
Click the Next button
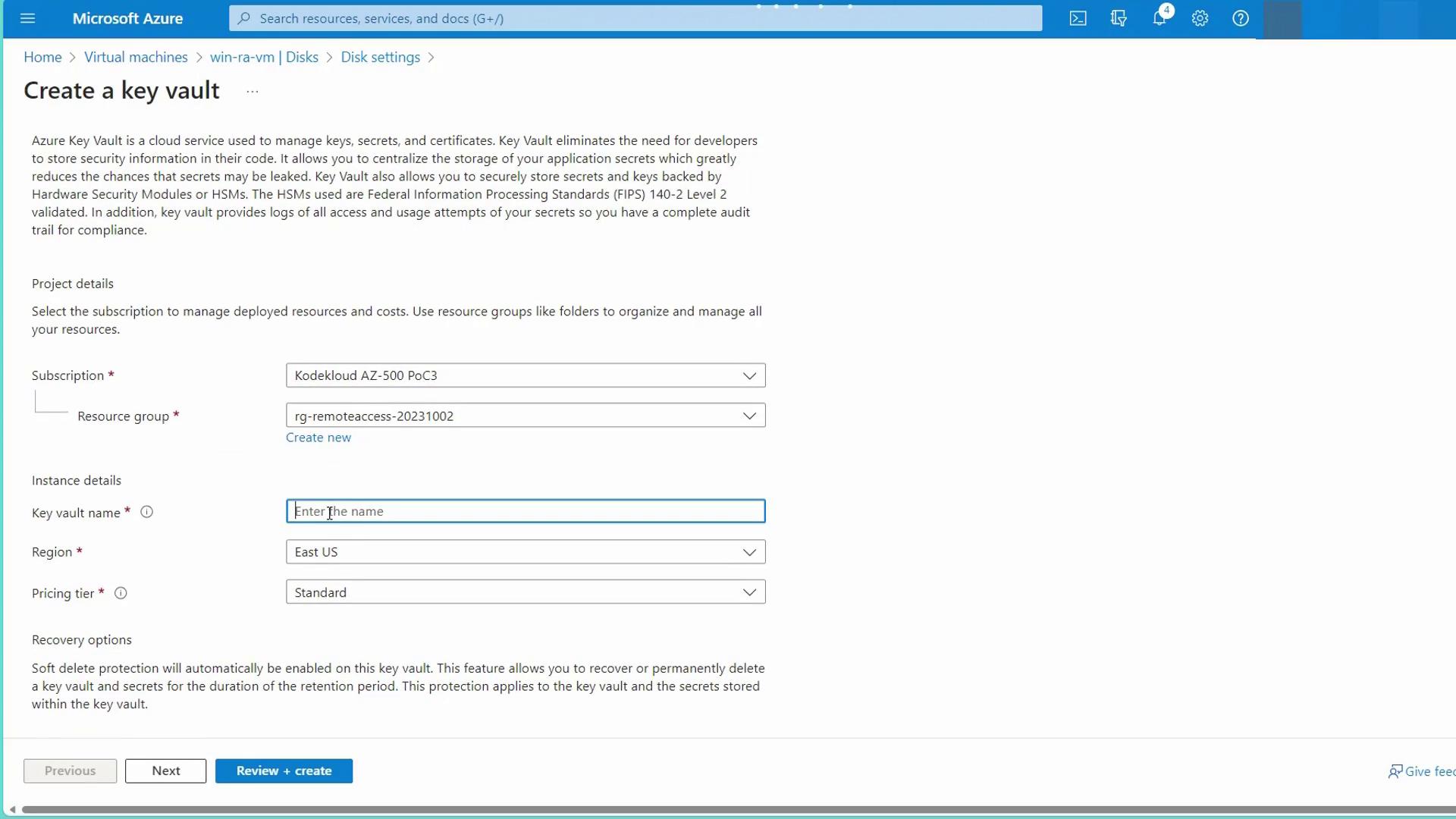click(165, 770)
